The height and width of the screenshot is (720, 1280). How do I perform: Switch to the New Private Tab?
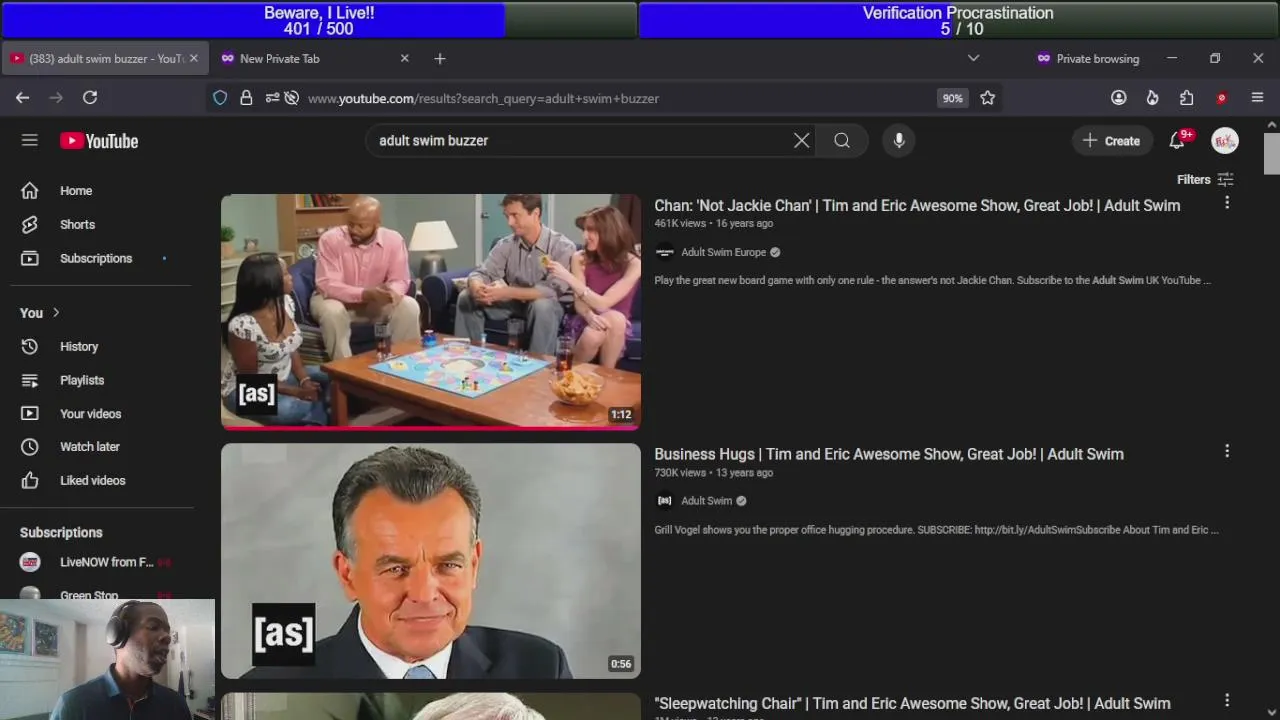click(316, 59)
